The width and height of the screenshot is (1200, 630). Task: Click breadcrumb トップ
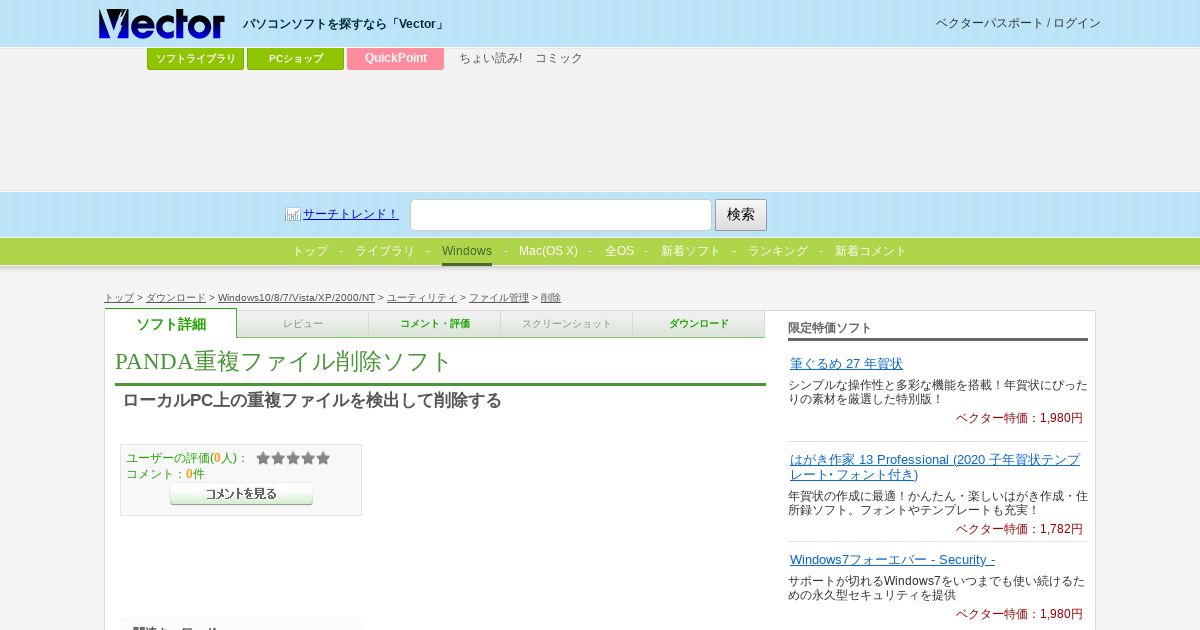tap(119, 298)
